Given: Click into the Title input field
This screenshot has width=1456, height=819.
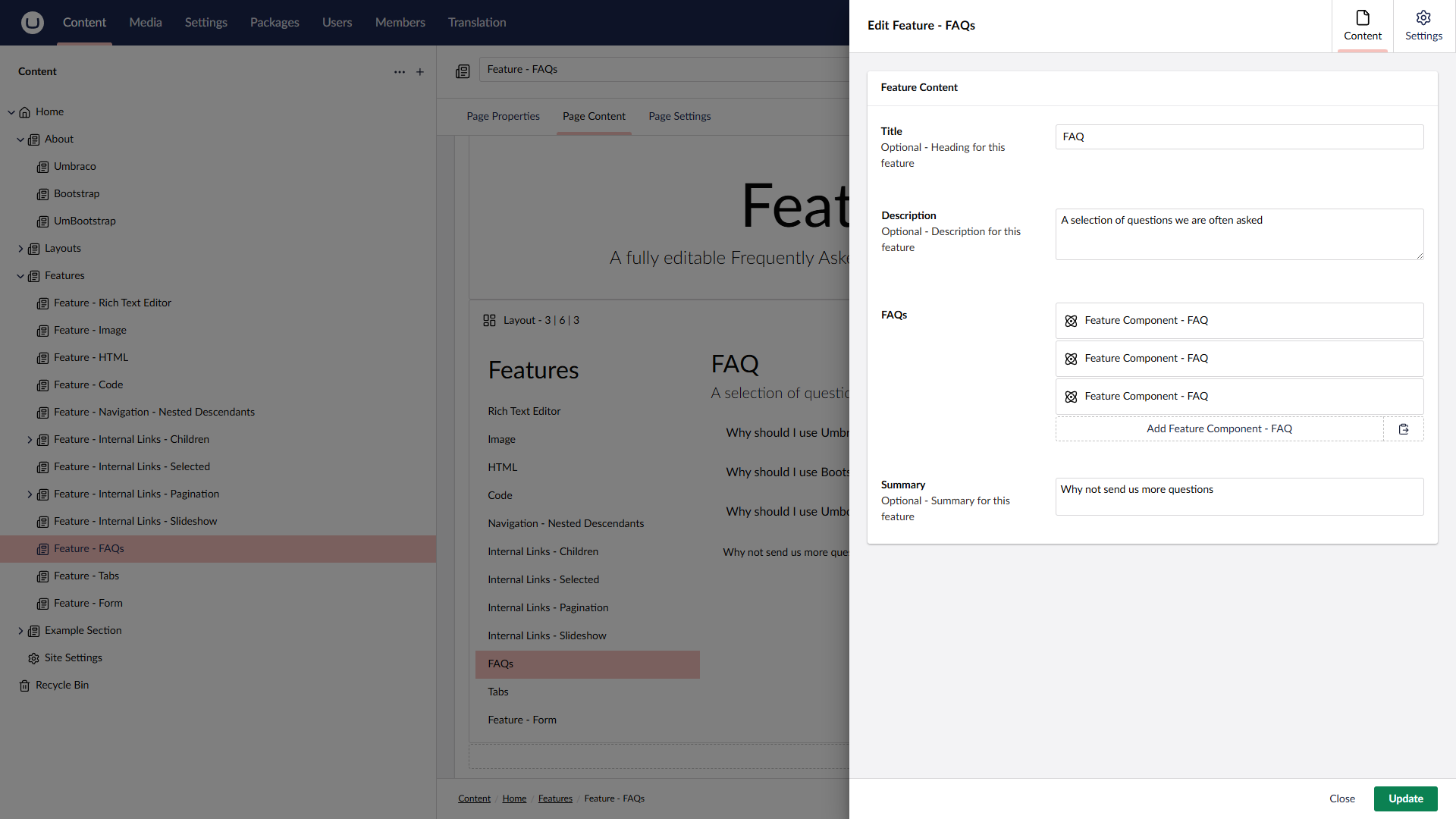Looking at the screenshot, I should pos(1239,137).
